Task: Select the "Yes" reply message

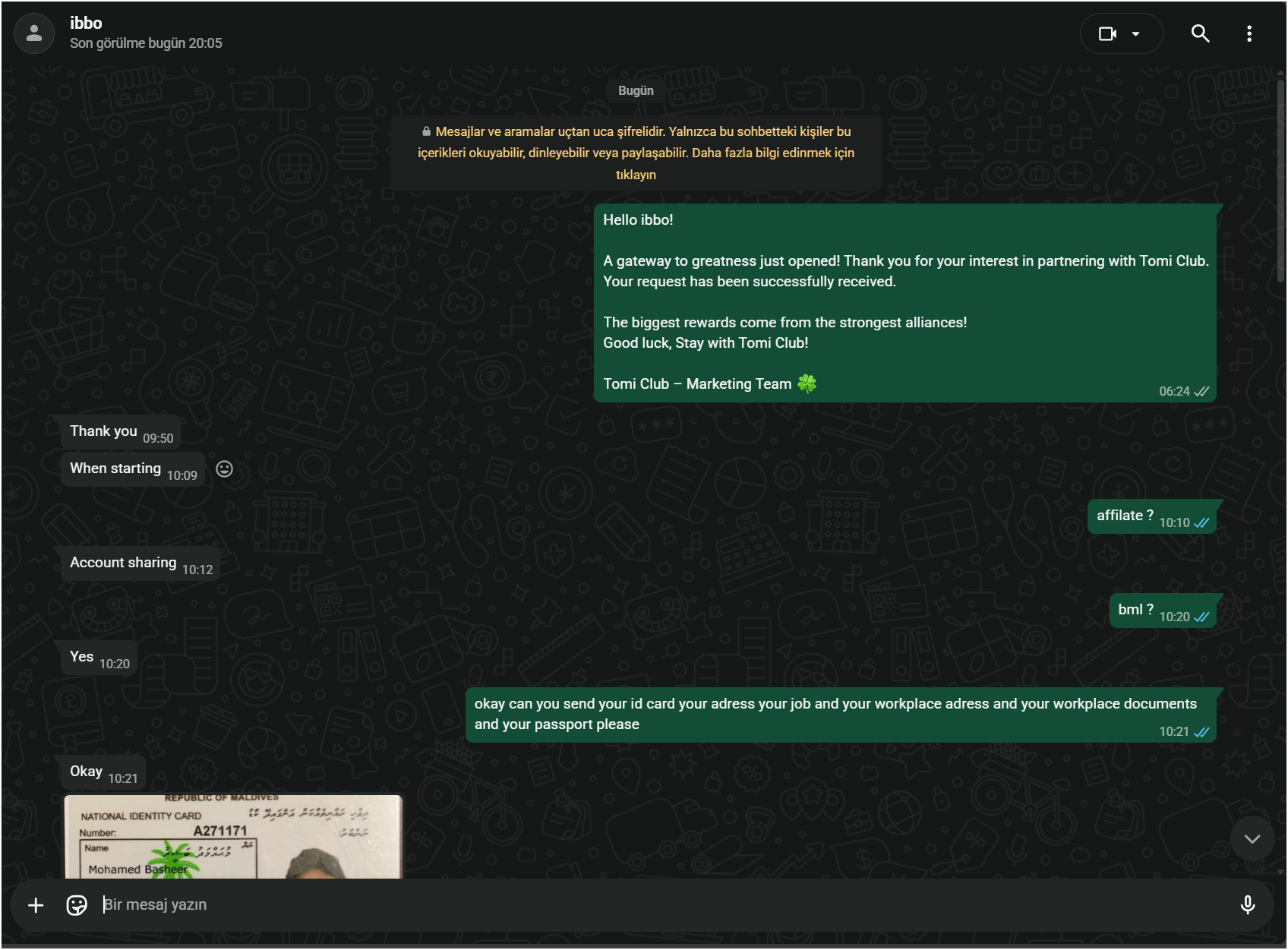Action: pos(99,658)
